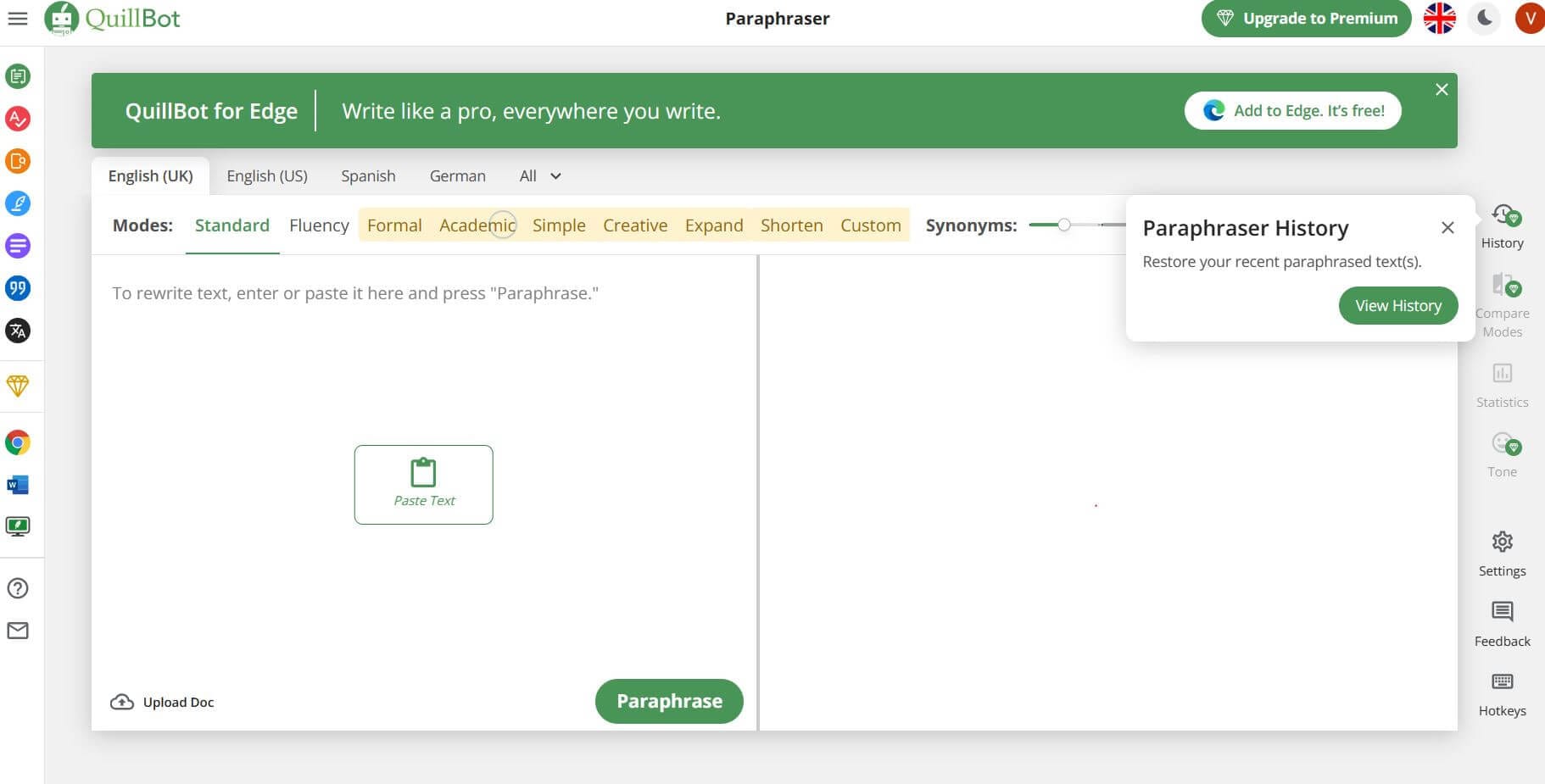
Task: Open QuillBot for Word sidebar icon
Action: [x=18, y=485]
